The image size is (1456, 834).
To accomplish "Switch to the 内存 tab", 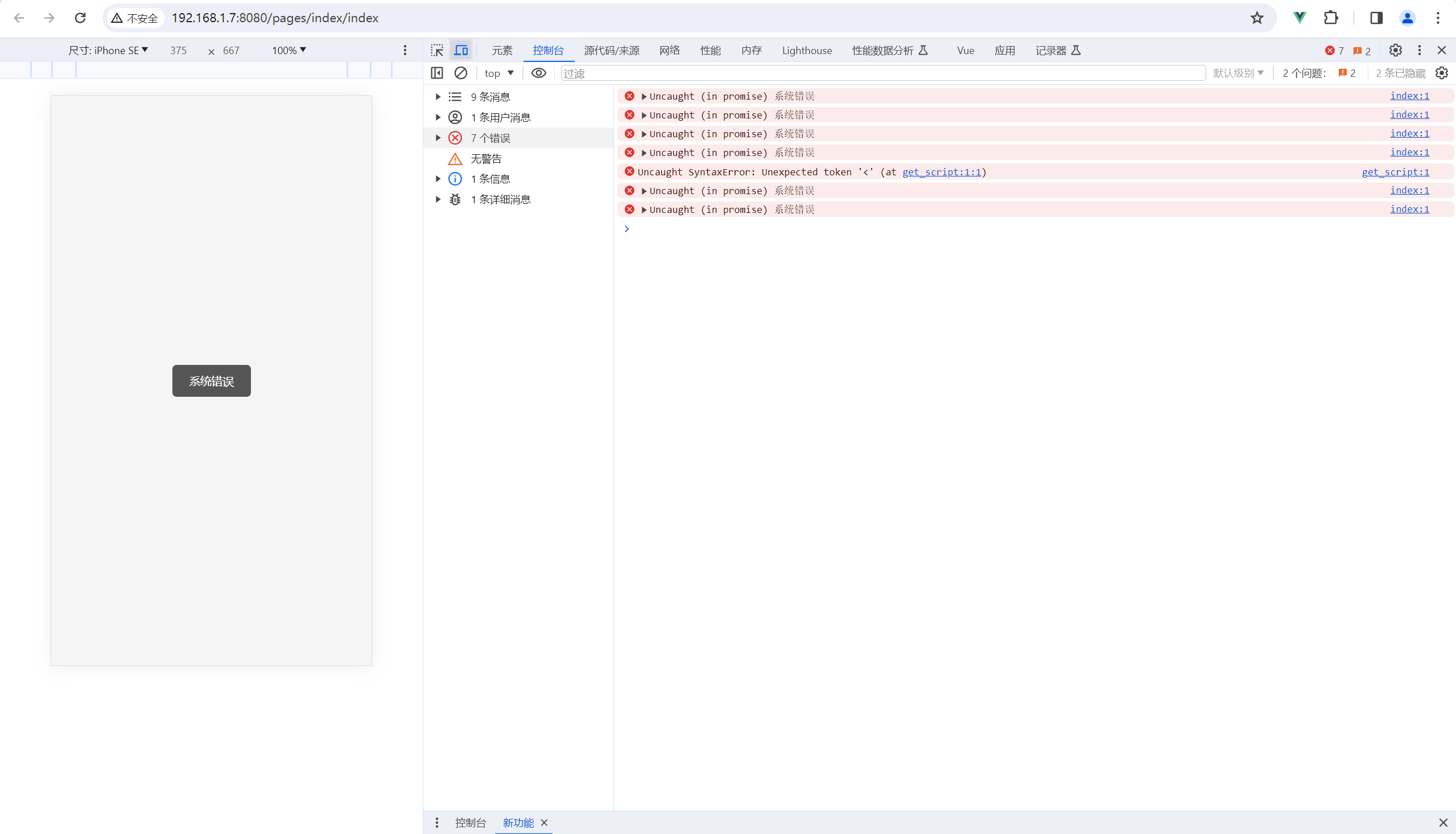I will [x=751, y=51].
